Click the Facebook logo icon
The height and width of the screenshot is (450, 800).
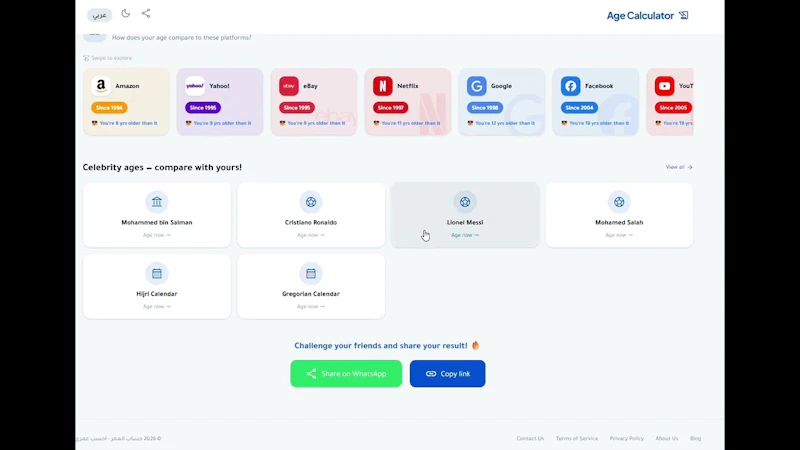pos(570,86)
